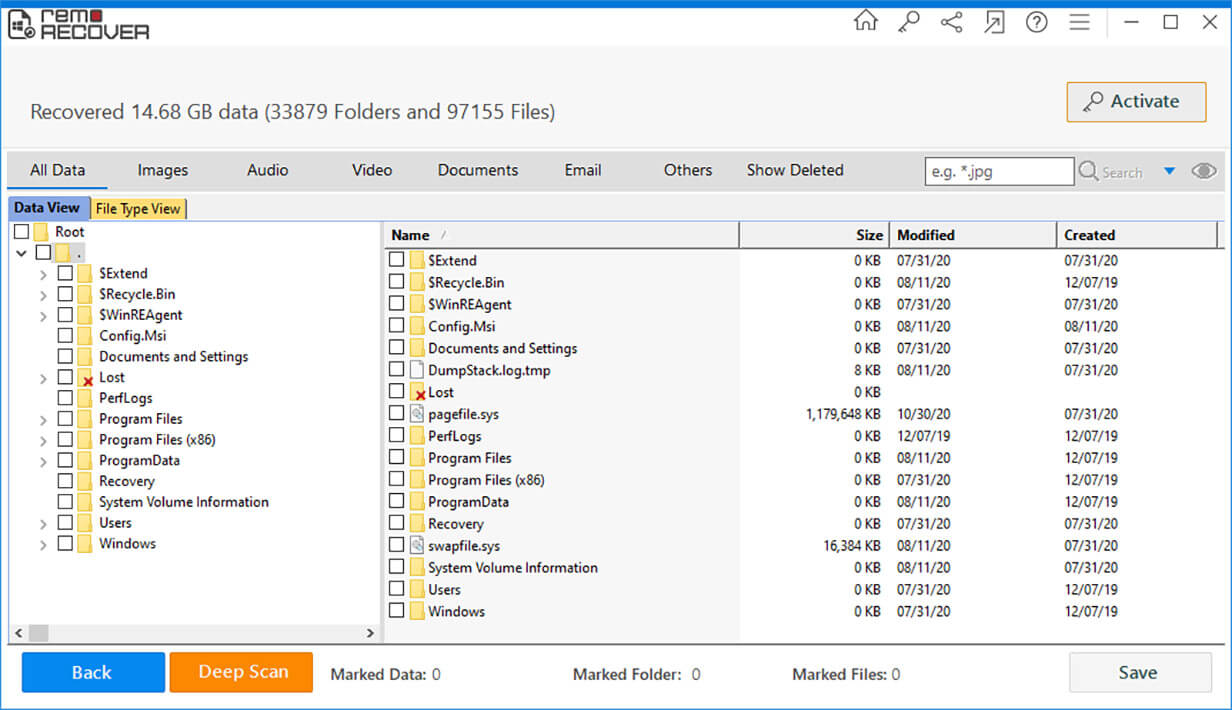
Task: Sort by the Size column header
Action: pos(813,235)
